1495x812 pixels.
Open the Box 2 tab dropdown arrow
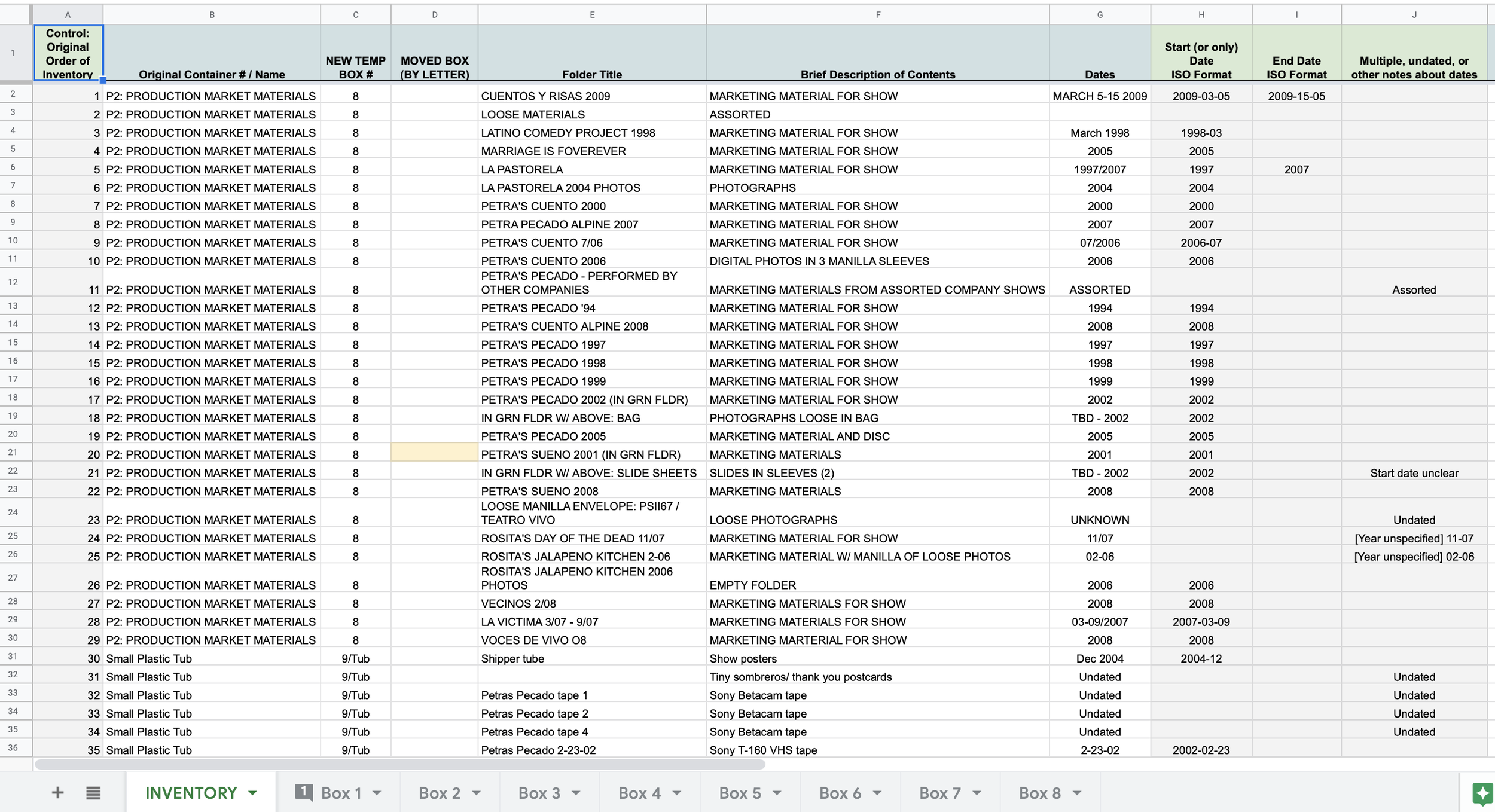[477, 793]
